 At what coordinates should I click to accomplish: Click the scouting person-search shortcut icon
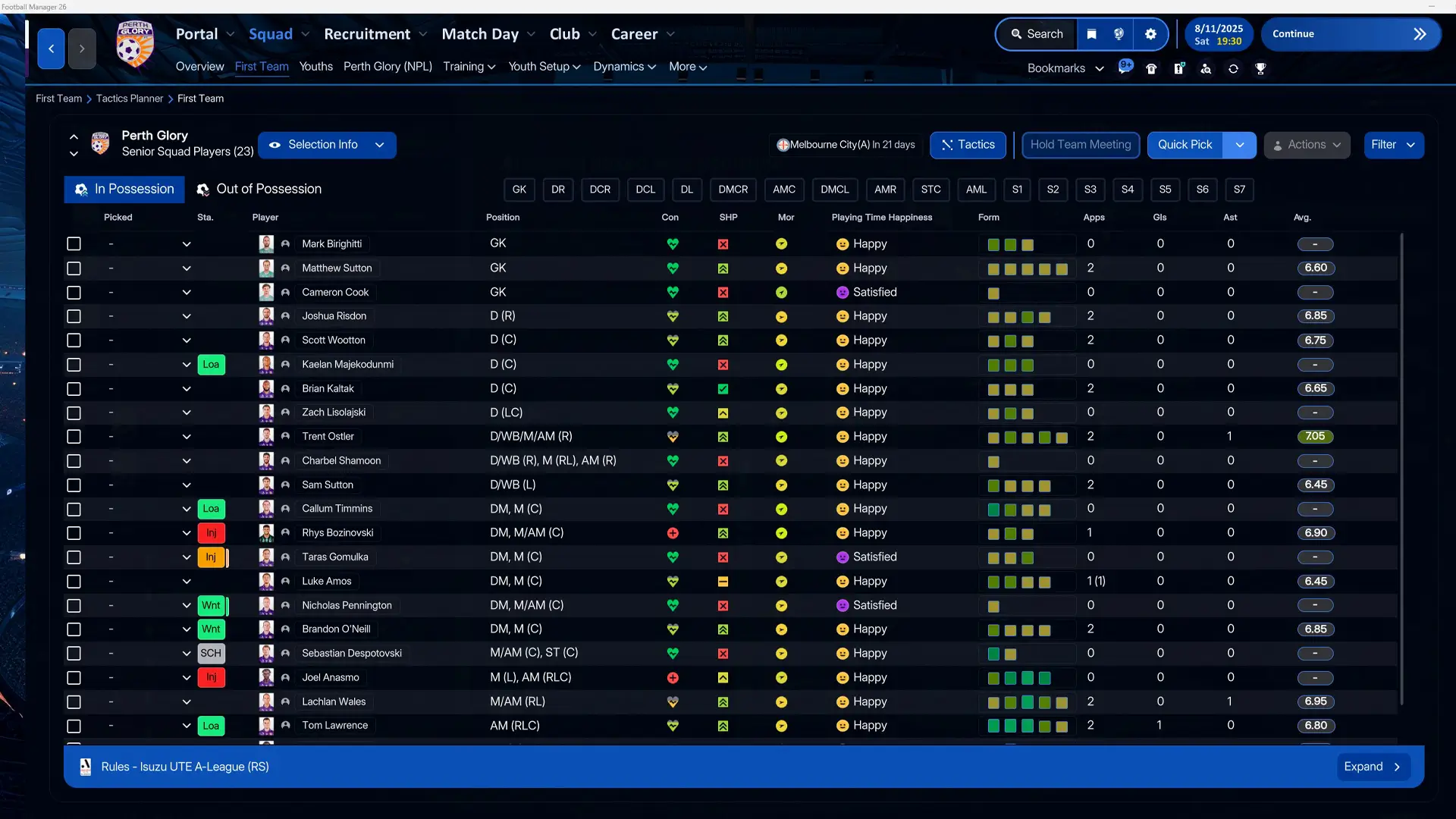[x=1206, y=69]
